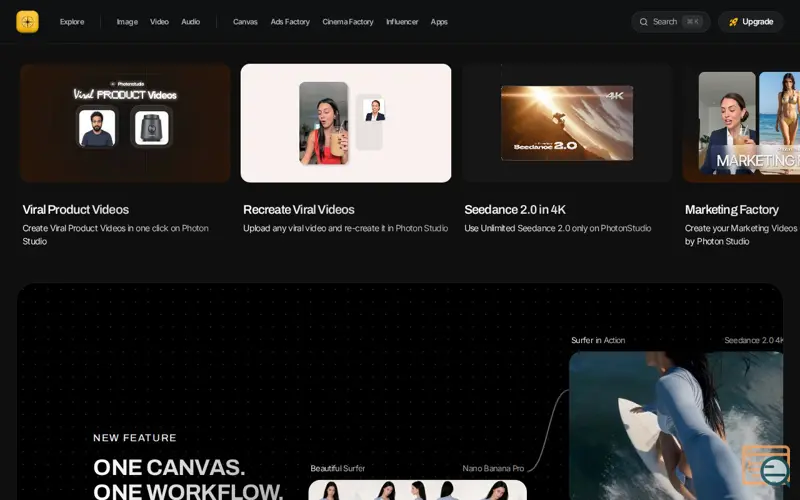The image size is (800, 500).
Task: Open the Marketing Factory thumbnail
Action: [741, 123]
